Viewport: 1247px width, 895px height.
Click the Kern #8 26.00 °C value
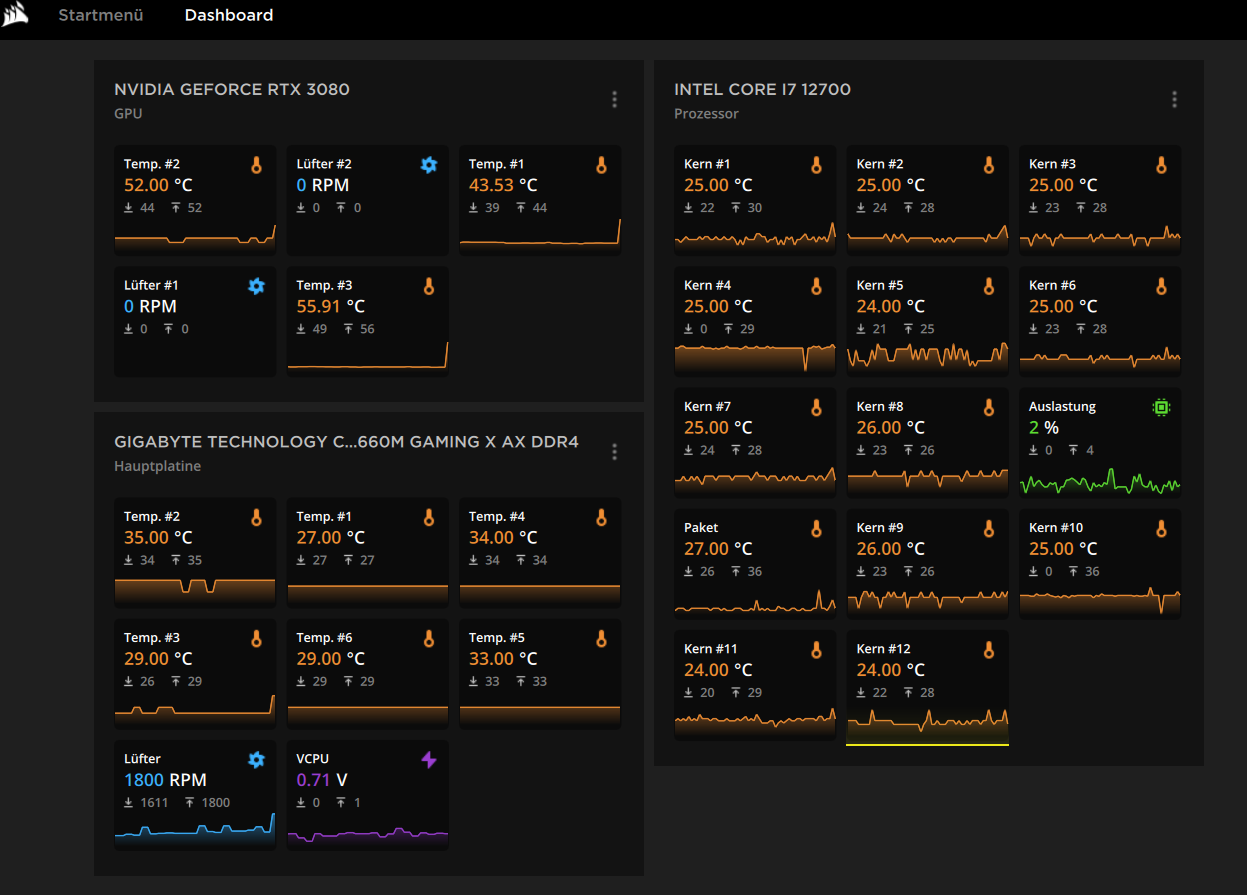tap(891, 427)
